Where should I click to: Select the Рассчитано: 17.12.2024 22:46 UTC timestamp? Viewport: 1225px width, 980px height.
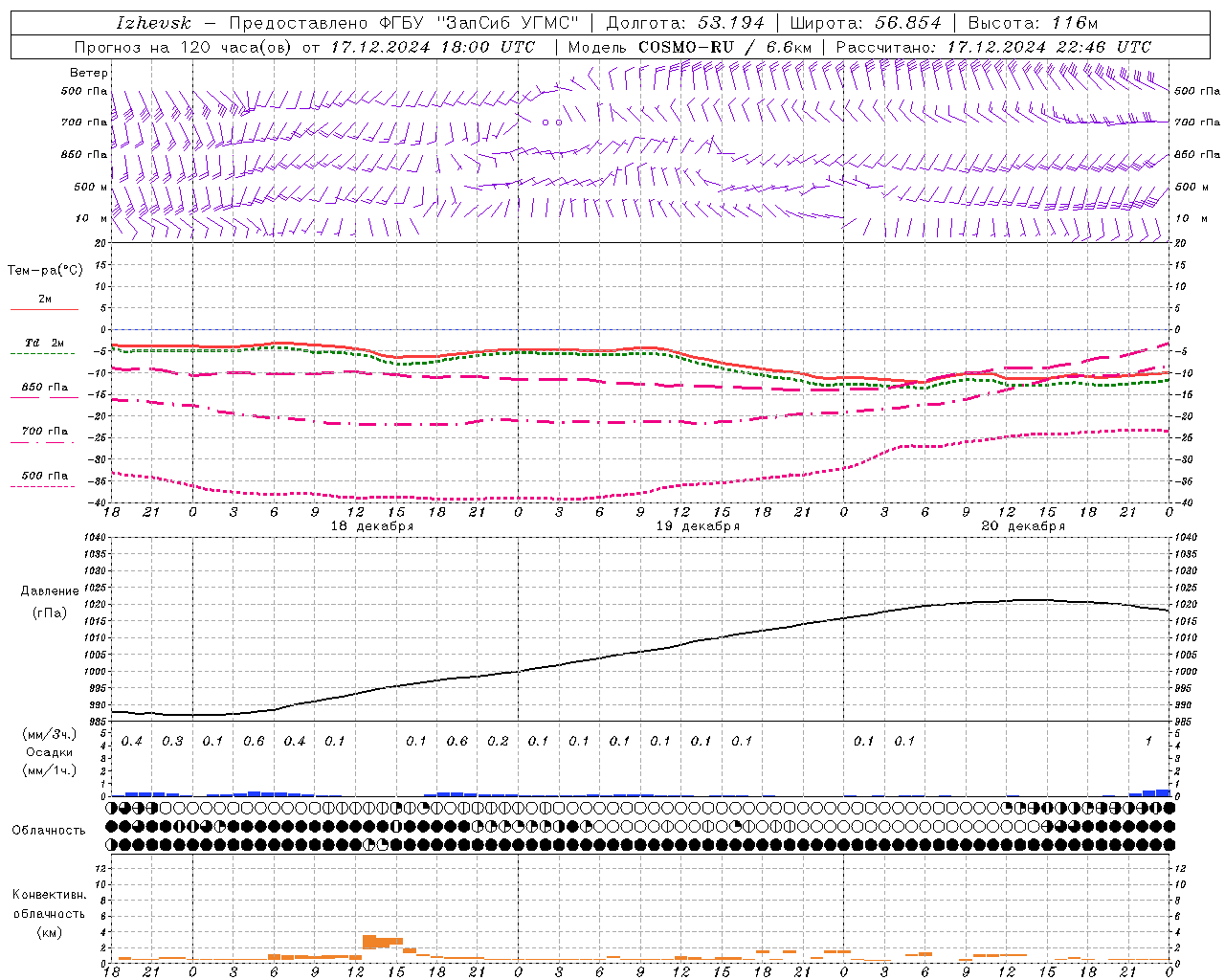[x=993, y=47]
